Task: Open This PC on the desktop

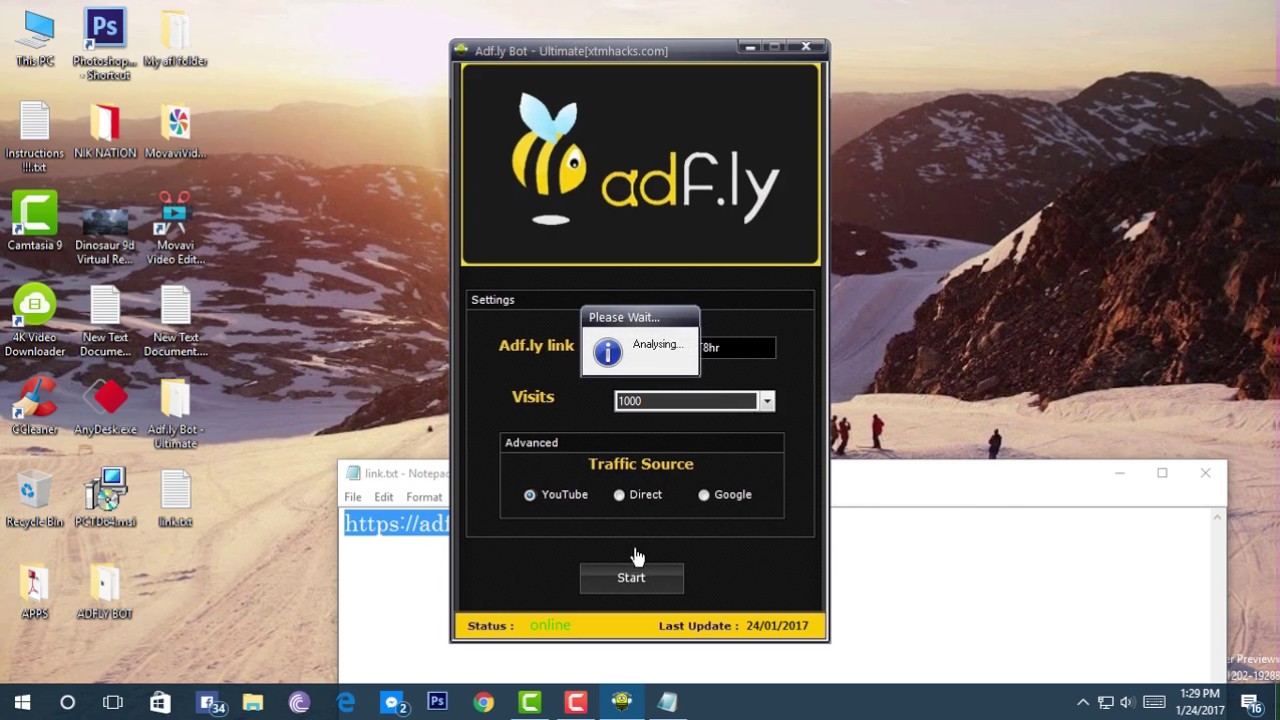Action: (x=34, y=30)
